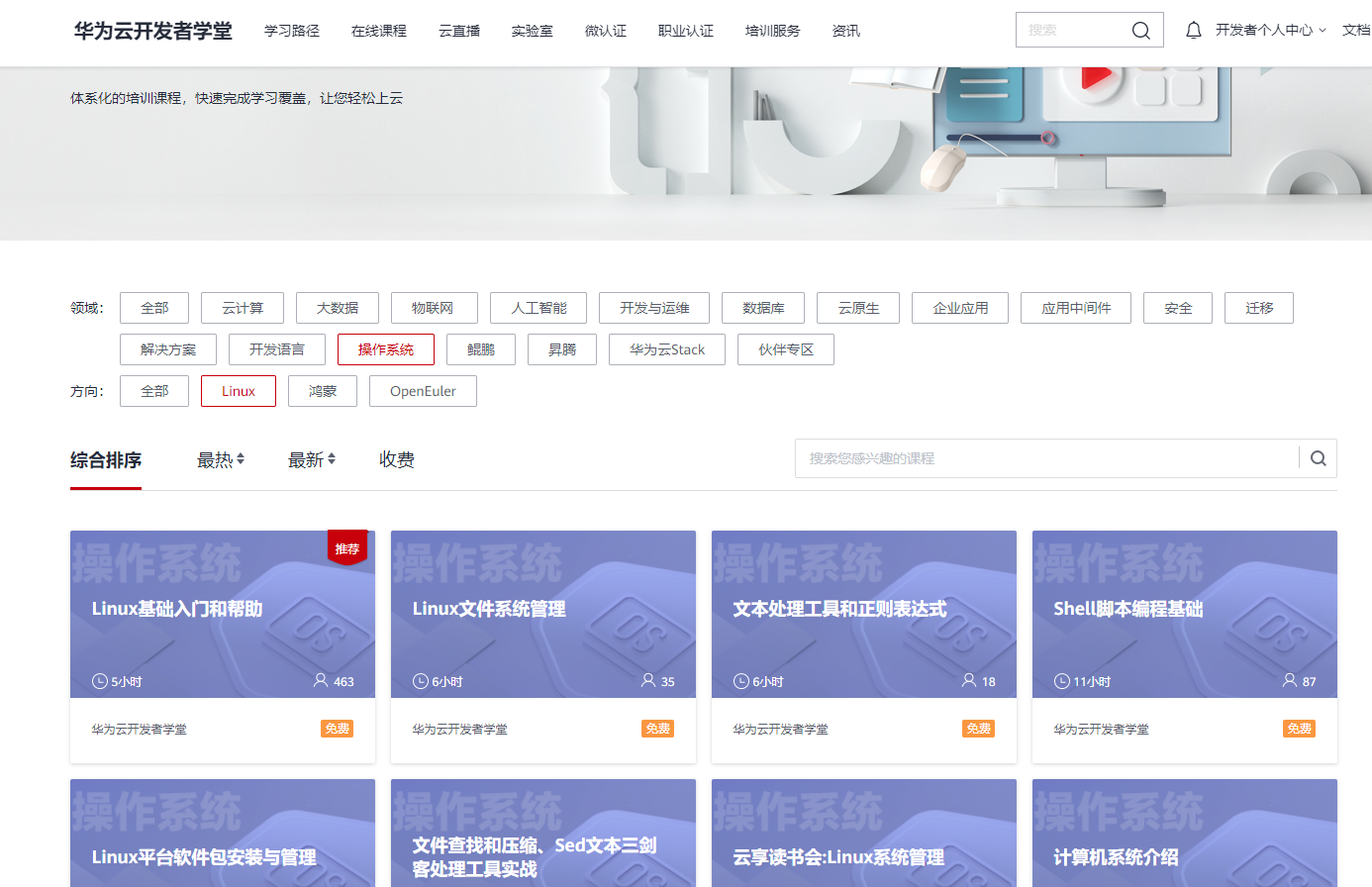This screenshot has height=887, width=1372.
Task: Click the 推荐 ribbon badge on Linux基础入门和帮助
Action: tap(347, 547)
